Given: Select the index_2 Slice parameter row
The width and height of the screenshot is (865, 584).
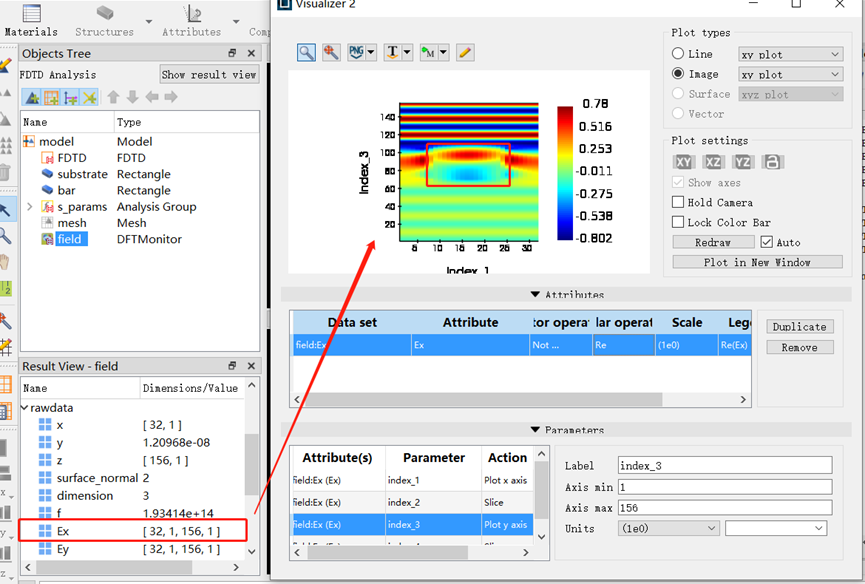Looking at the screenshot, I should pos(413,502).
